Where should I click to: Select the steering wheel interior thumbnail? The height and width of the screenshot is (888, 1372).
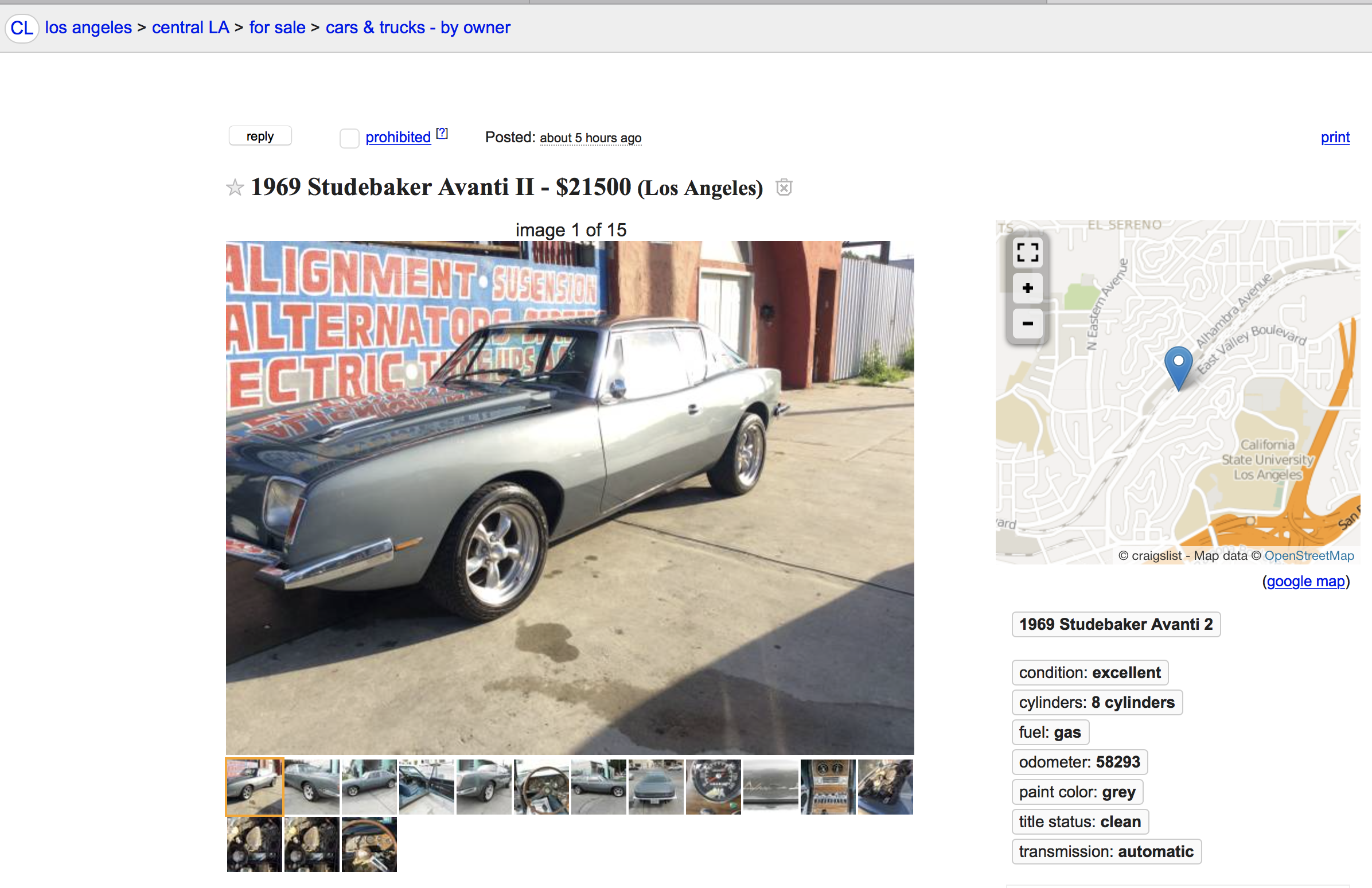(x=541, y=787)
